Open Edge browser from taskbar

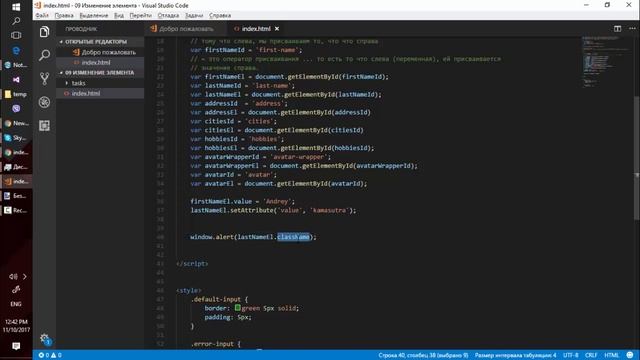(16, 50)
